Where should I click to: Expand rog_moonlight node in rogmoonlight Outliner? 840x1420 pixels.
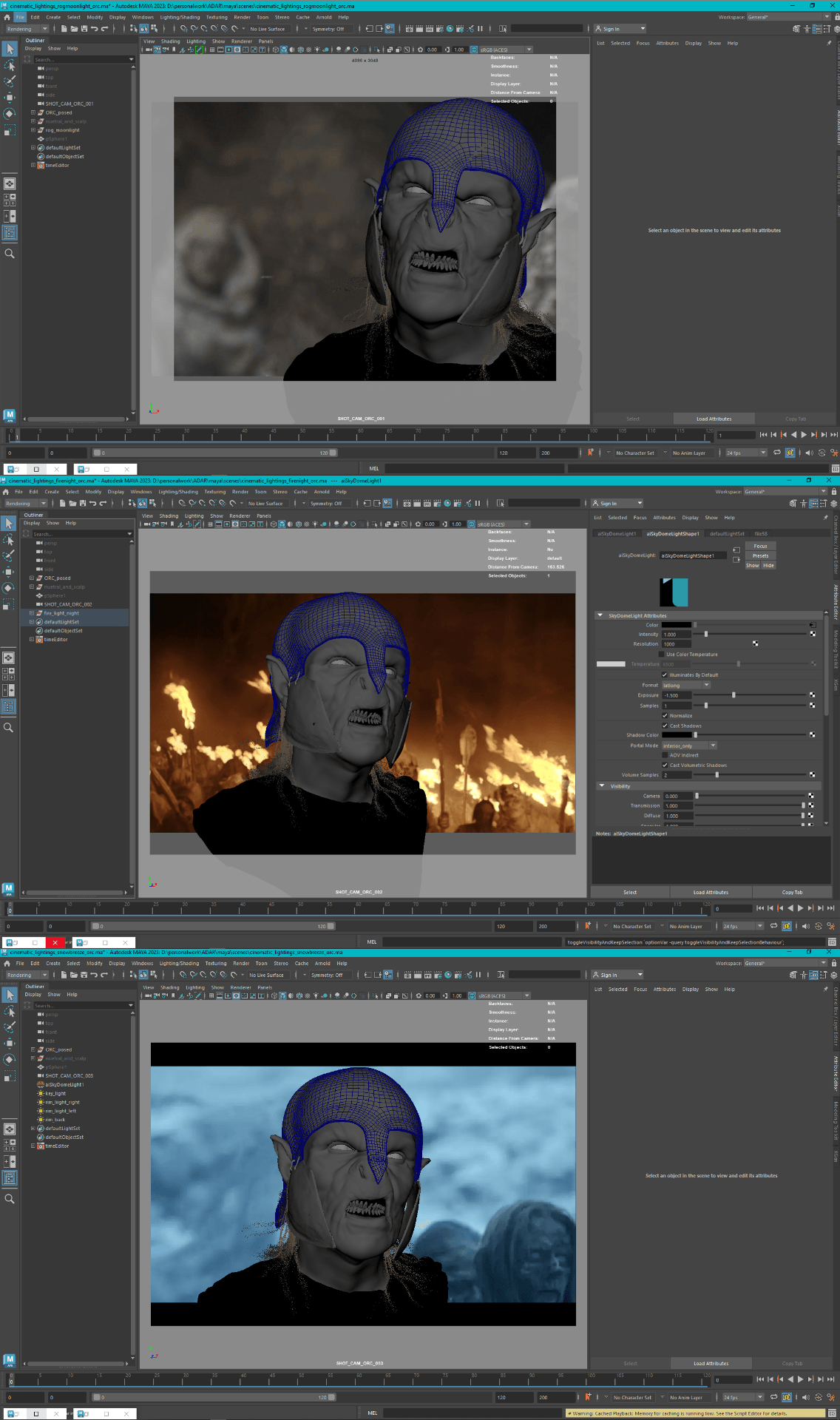point(33,130)
